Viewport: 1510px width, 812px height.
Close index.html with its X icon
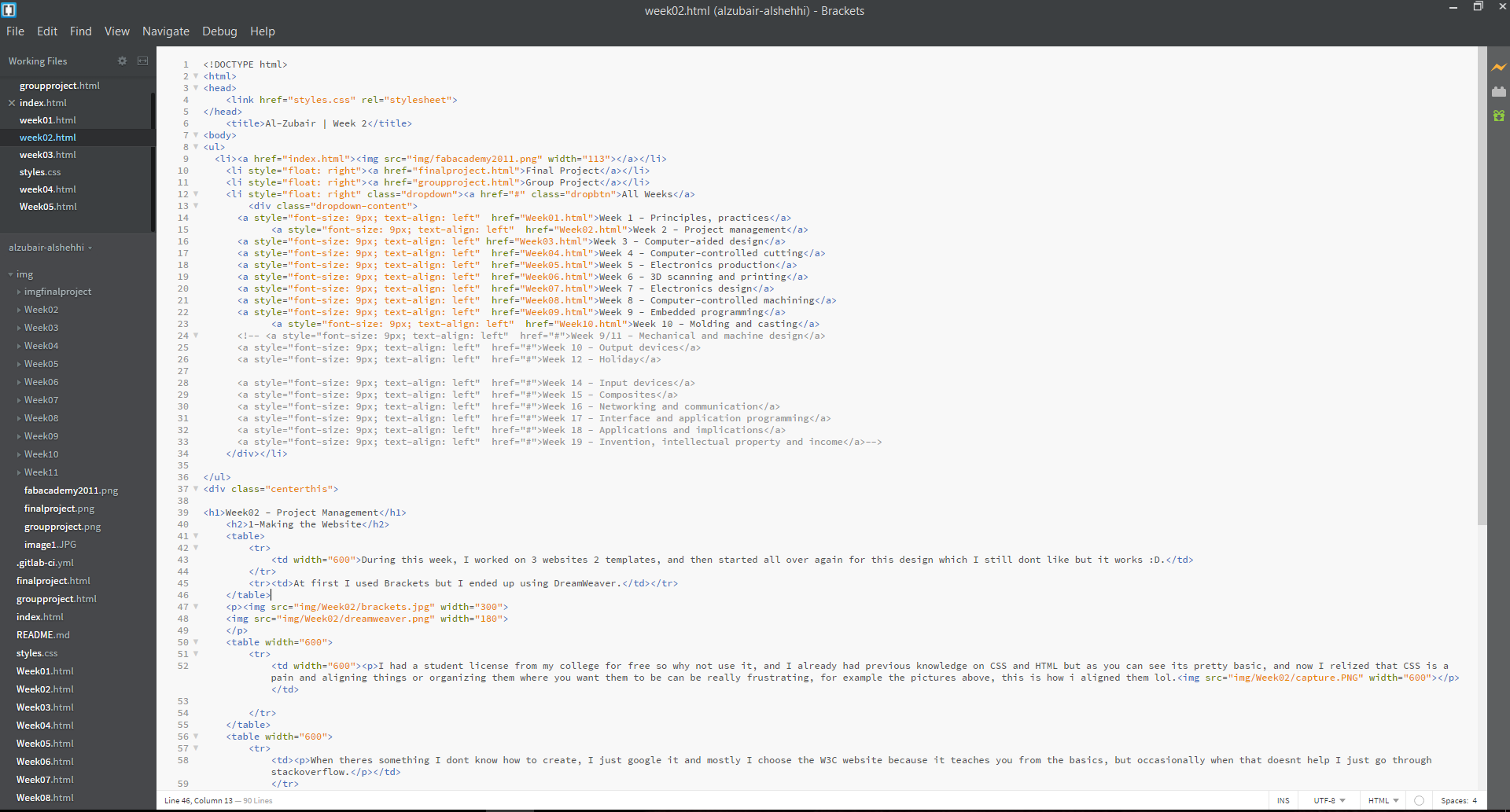coord(12,103)
